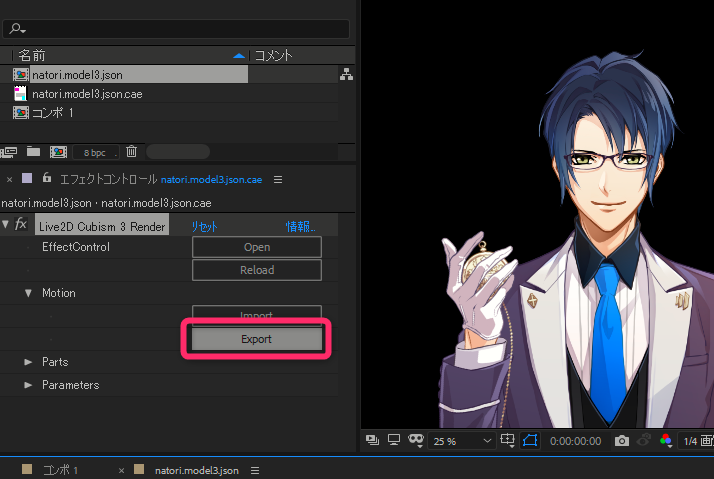Click the コンポ 1 tab label color swatch
The image size is (714, 479).
tap(27, 469)
